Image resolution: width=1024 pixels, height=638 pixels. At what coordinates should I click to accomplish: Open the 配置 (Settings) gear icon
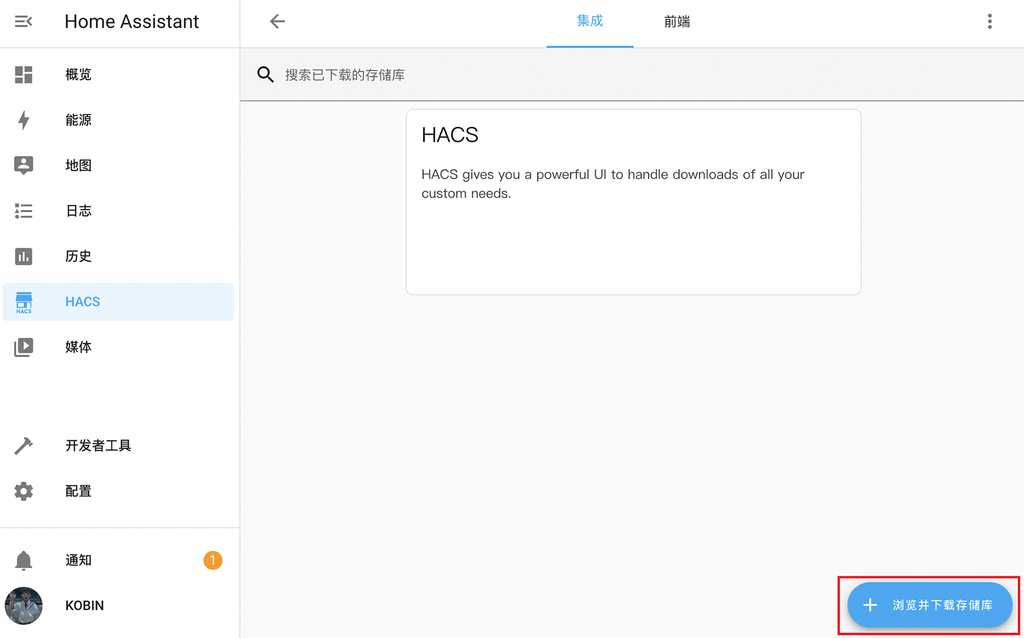[24, 491]
